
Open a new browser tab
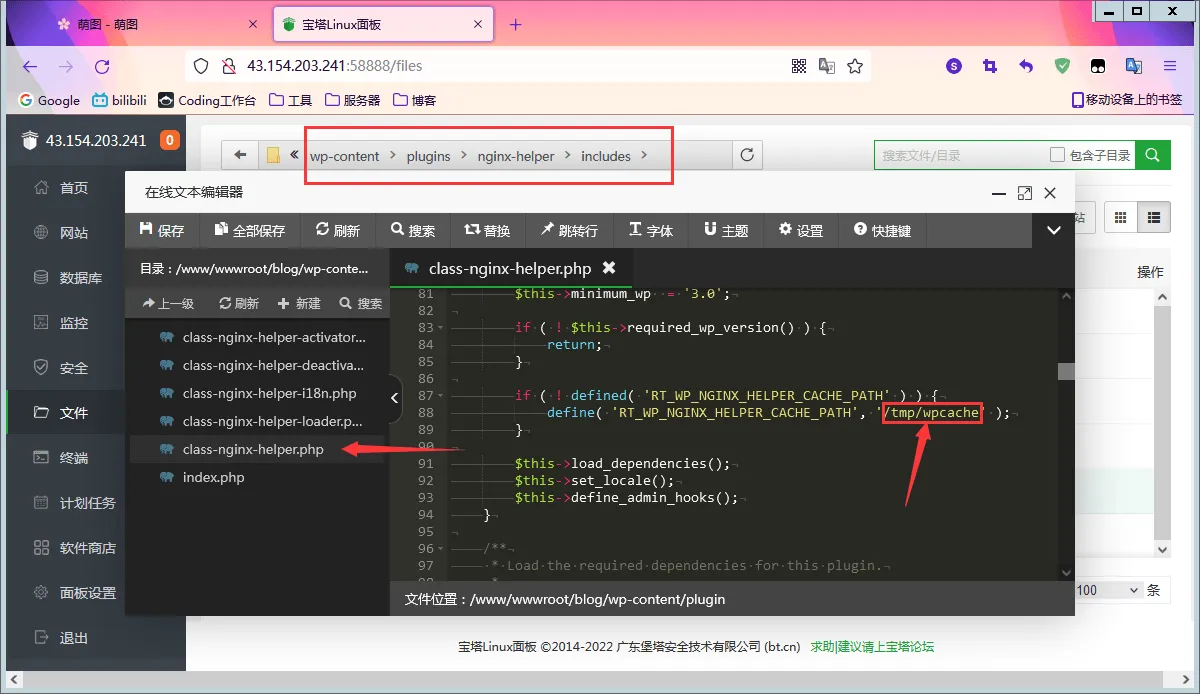tap(516, 24)
